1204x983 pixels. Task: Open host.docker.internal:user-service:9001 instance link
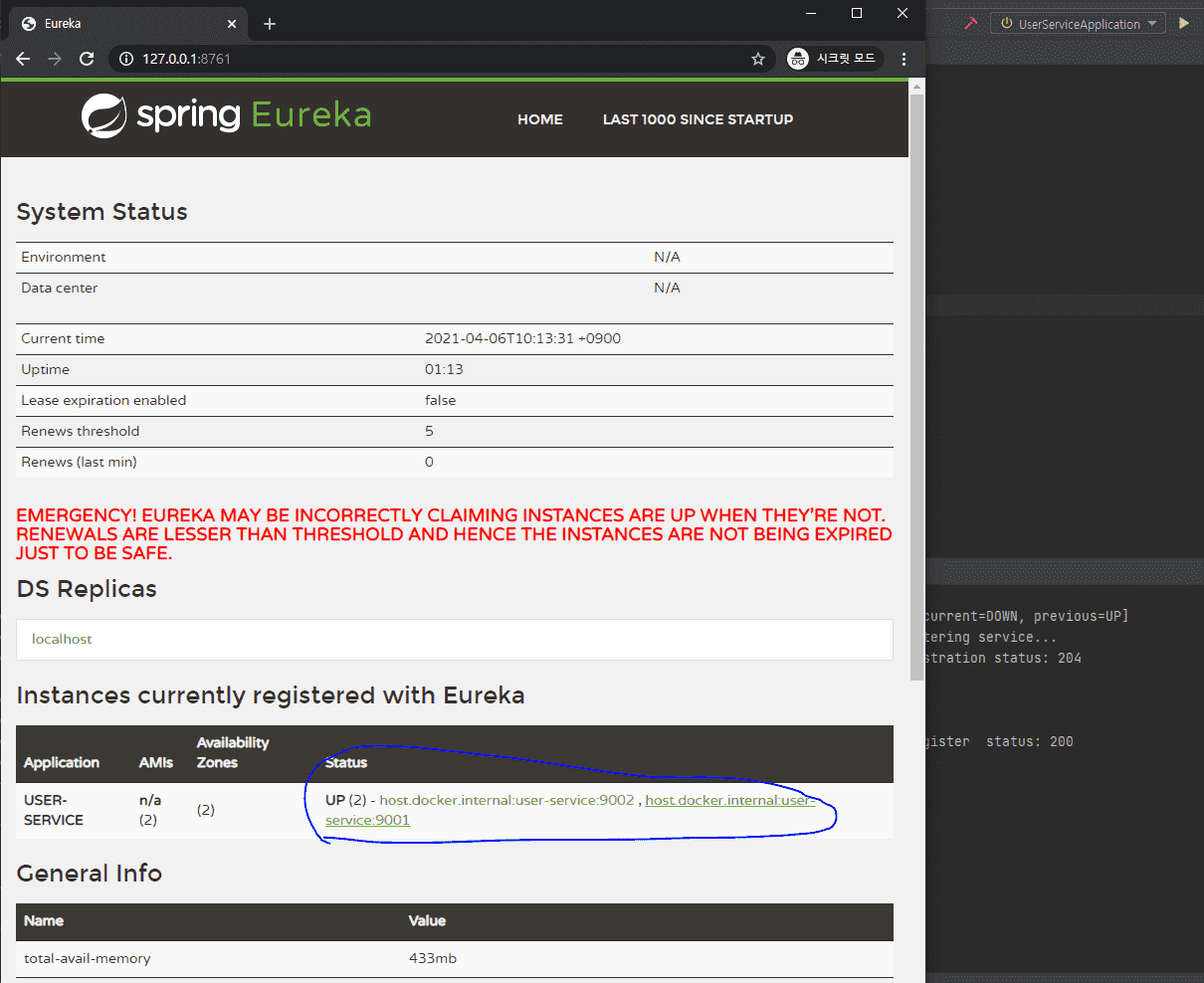point(570,810)
